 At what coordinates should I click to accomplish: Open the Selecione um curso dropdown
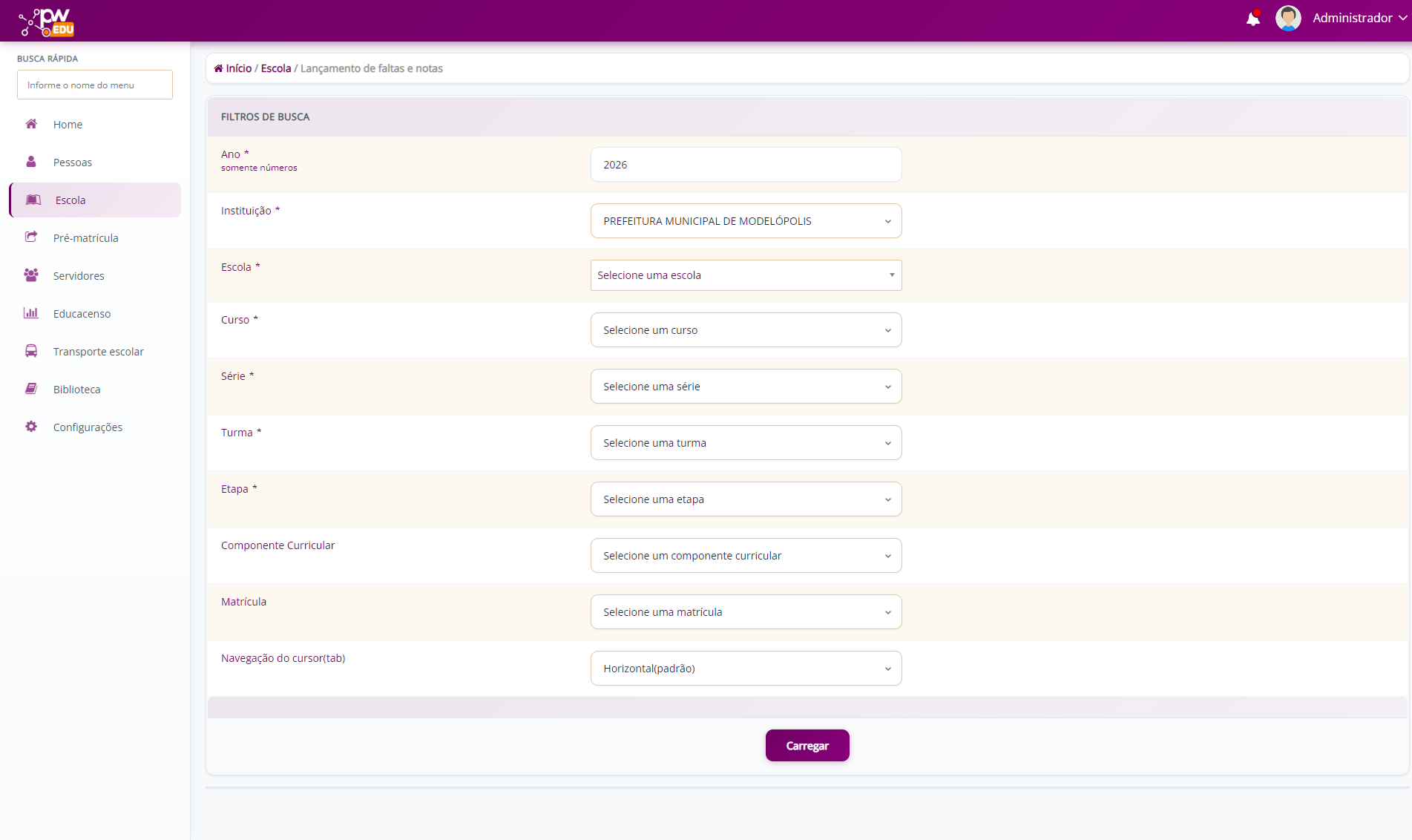click(x=746, y=330)
